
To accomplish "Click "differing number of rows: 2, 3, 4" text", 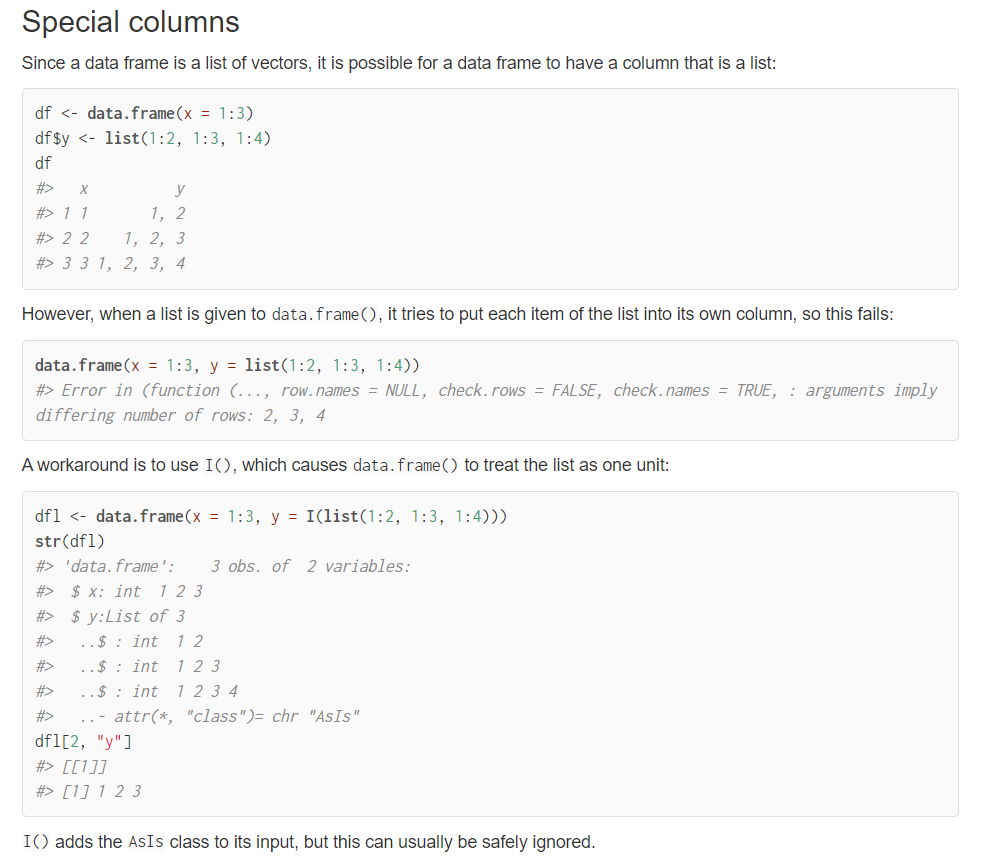I will coord(180,415).
